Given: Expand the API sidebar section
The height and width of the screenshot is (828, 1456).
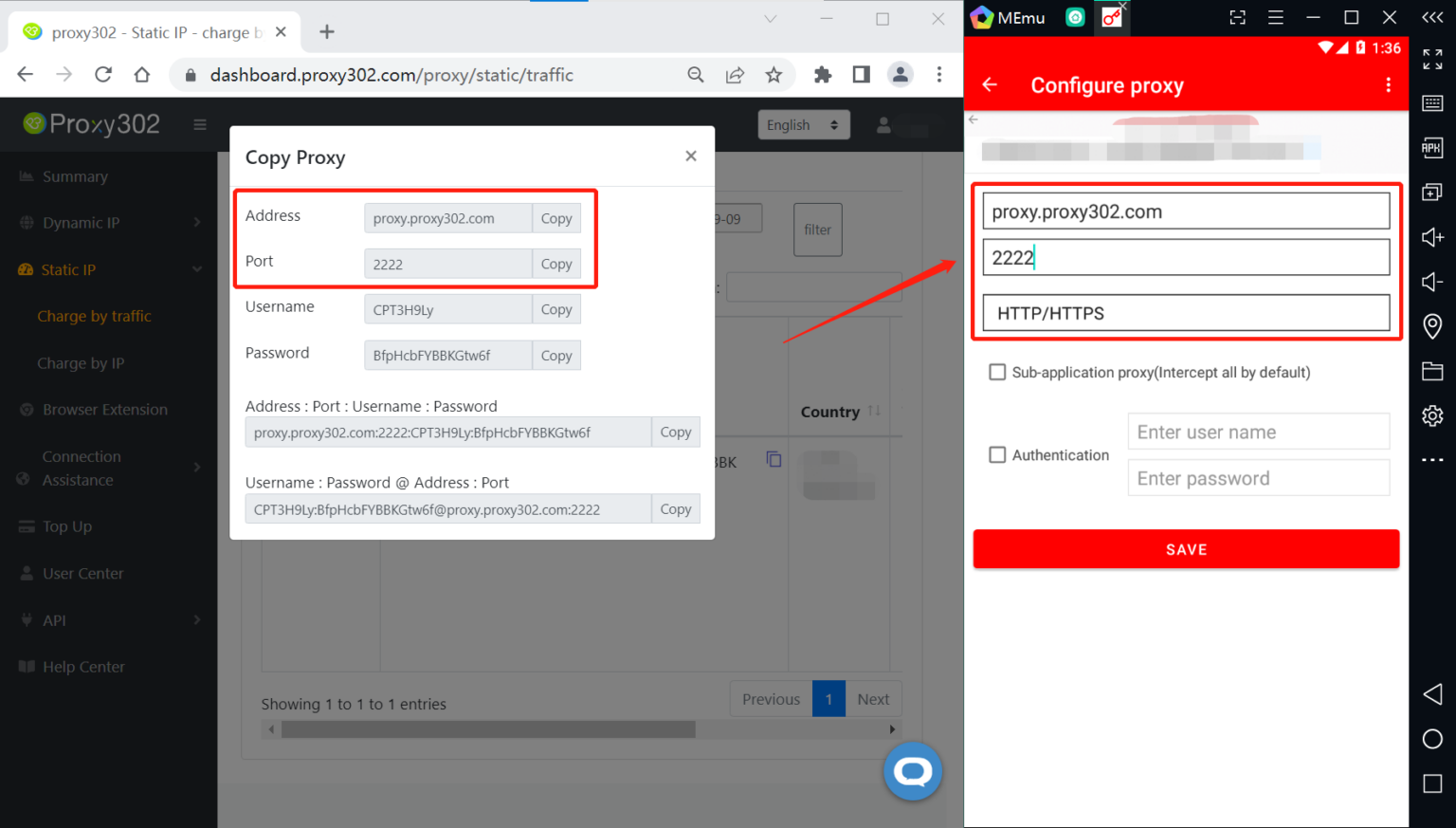Looking at the screenshot, I should coord(109,620).
